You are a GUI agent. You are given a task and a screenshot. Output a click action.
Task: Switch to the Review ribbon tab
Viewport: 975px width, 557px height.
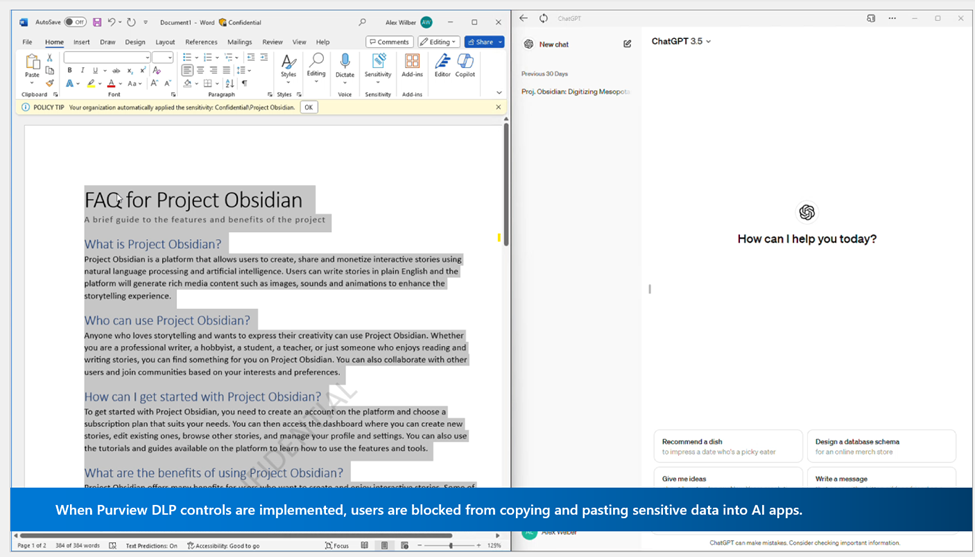272,42
